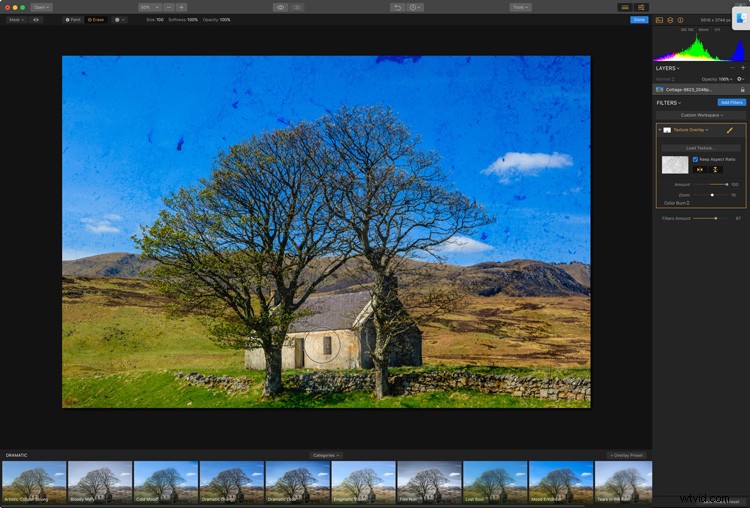The width and height of the screenshot is (750, 508).
Task: Show the layers panel icon
Action: click(670, 20)
